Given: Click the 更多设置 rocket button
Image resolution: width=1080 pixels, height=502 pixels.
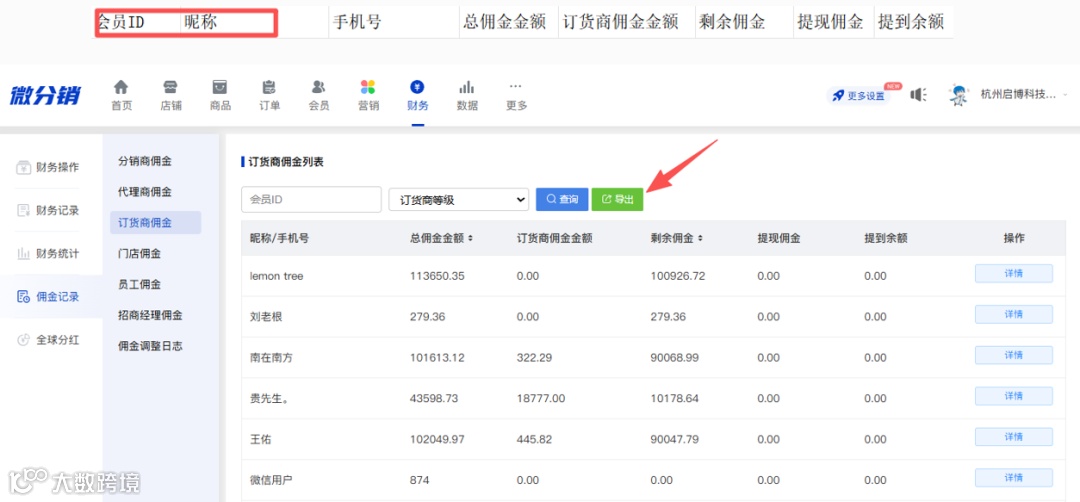Looking at the screenshot, I should (859, 96).
